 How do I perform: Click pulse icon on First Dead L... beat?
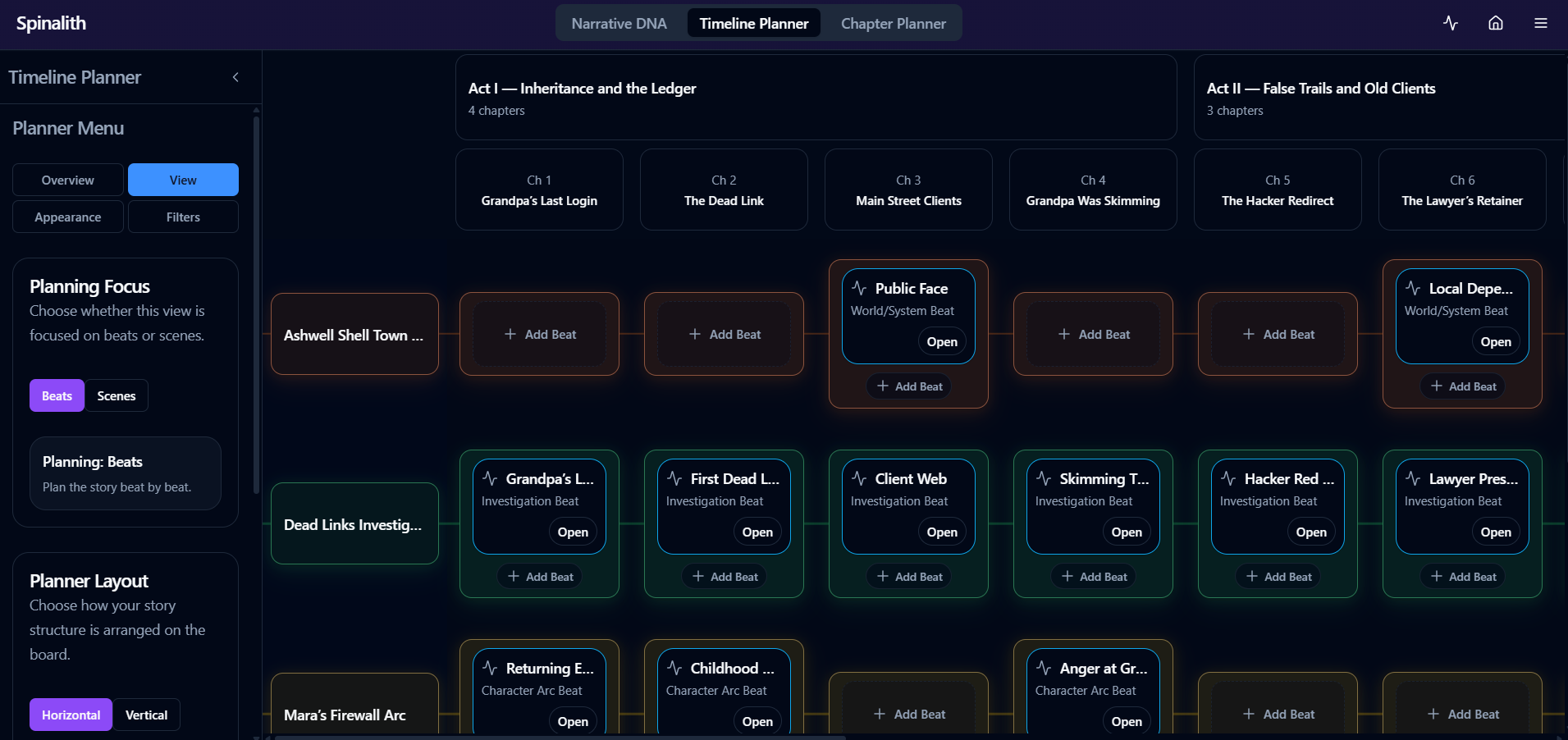tap(674, 478)
